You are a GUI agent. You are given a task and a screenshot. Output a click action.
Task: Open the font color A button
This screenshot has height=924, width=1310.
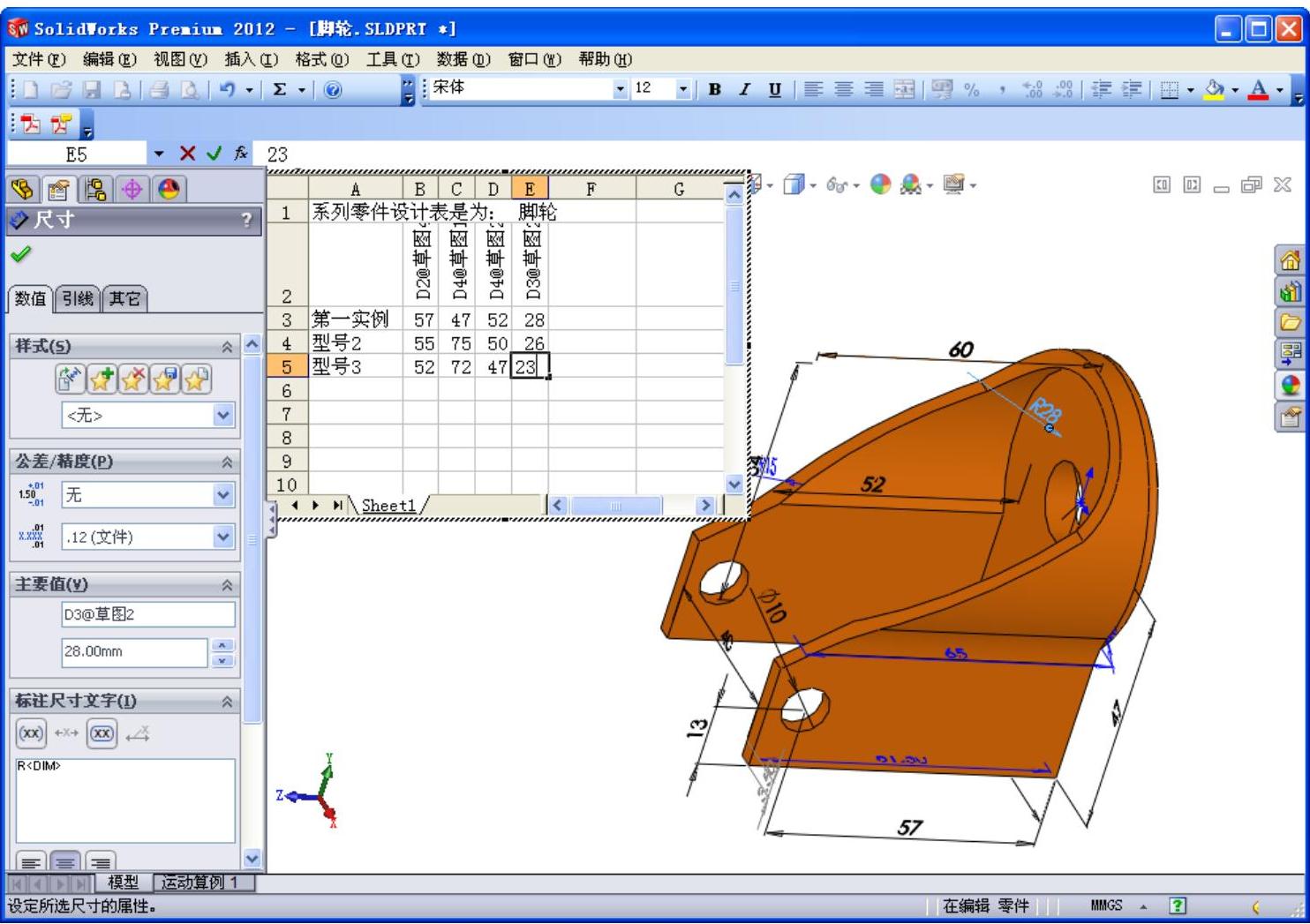(1259, 89)
